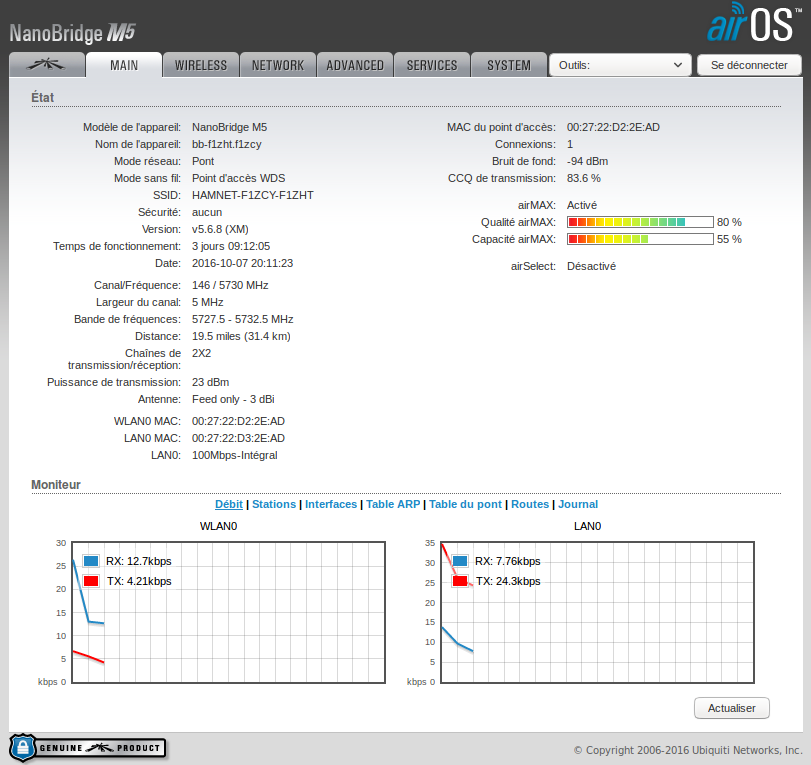
Task: Select antenna Feed only - 3 dBi
Action: tap(233, 399)
